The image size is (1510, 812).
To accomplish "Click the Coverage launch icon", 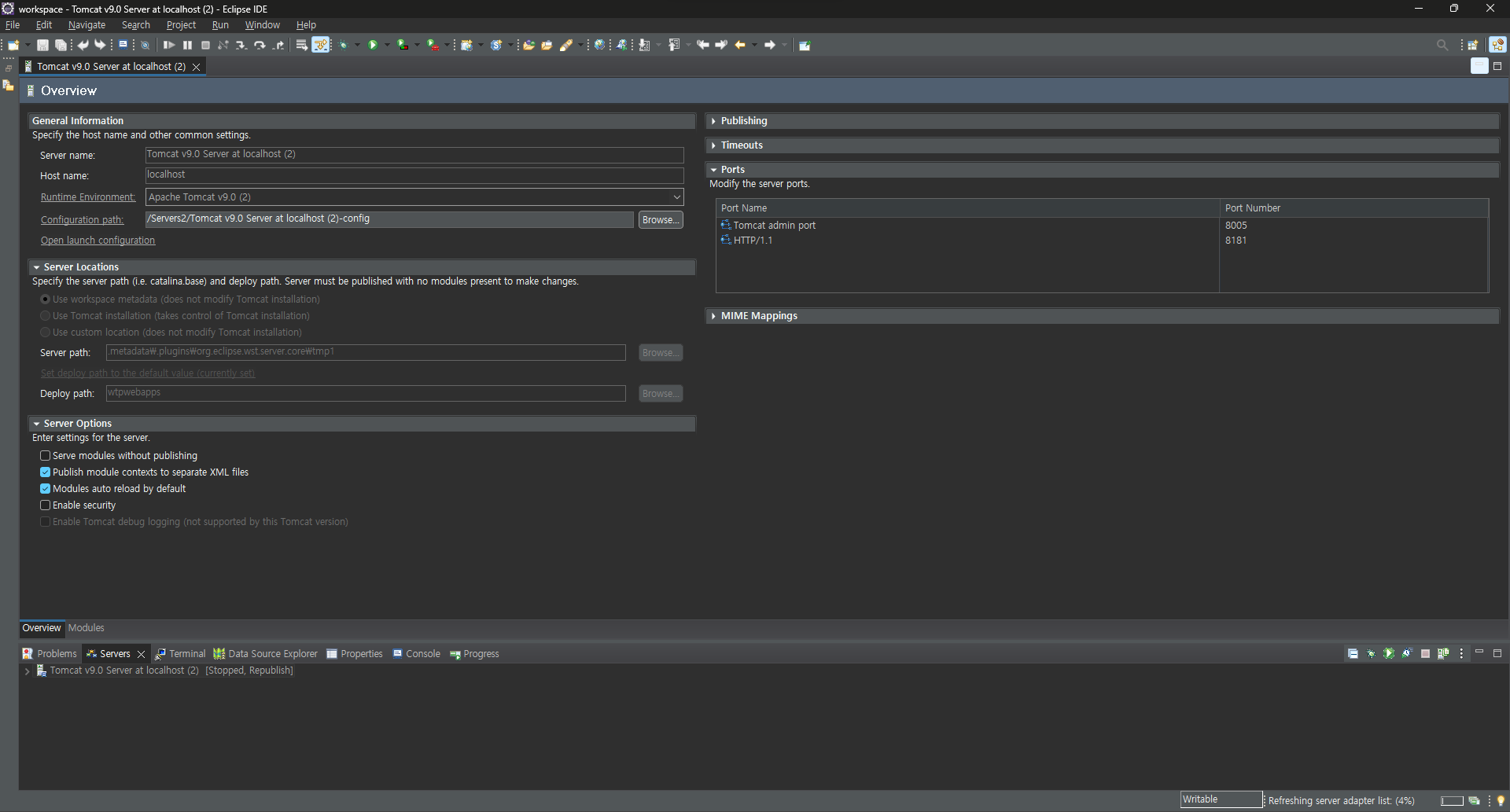I will pos(403,45).
